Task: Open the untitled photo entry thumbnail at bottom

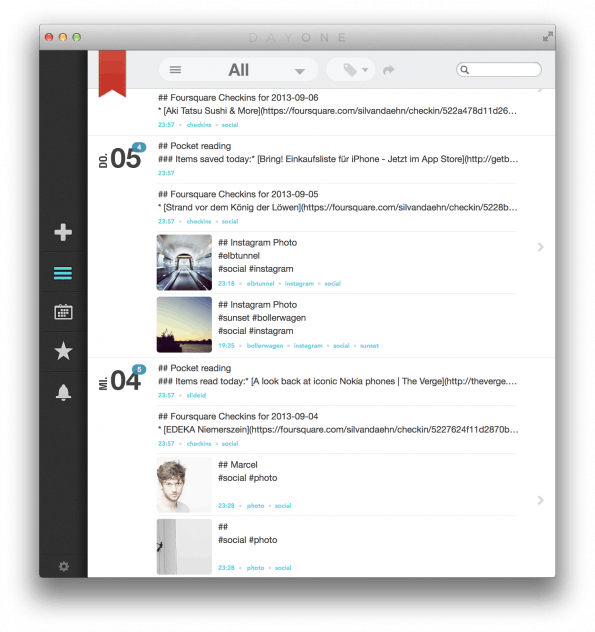Action: pos(184,547)
